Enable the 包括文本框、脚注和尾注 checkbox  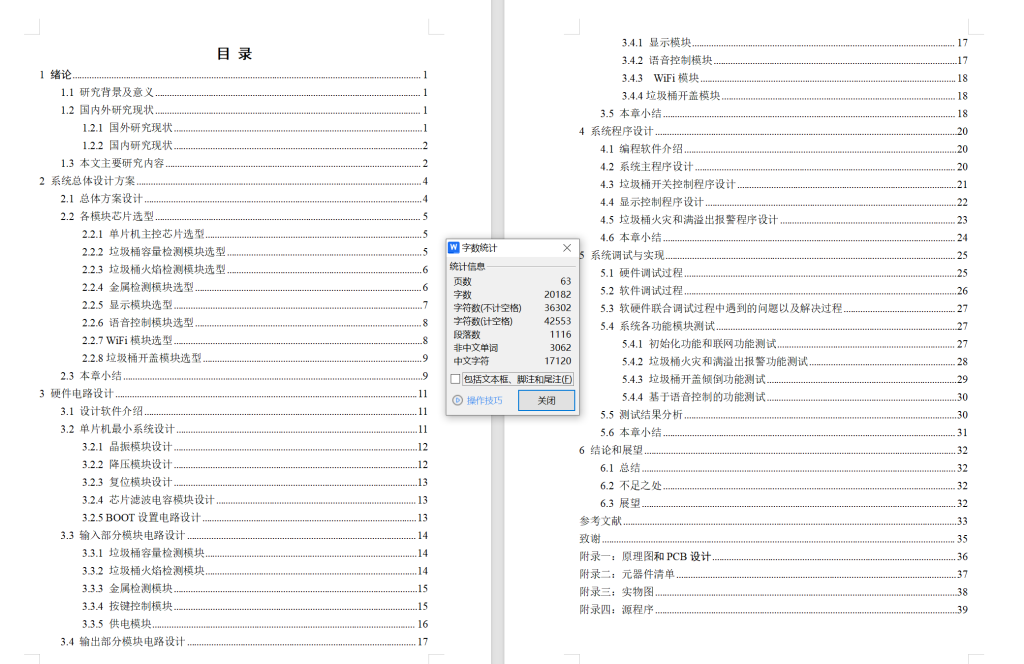coord(457,378)
